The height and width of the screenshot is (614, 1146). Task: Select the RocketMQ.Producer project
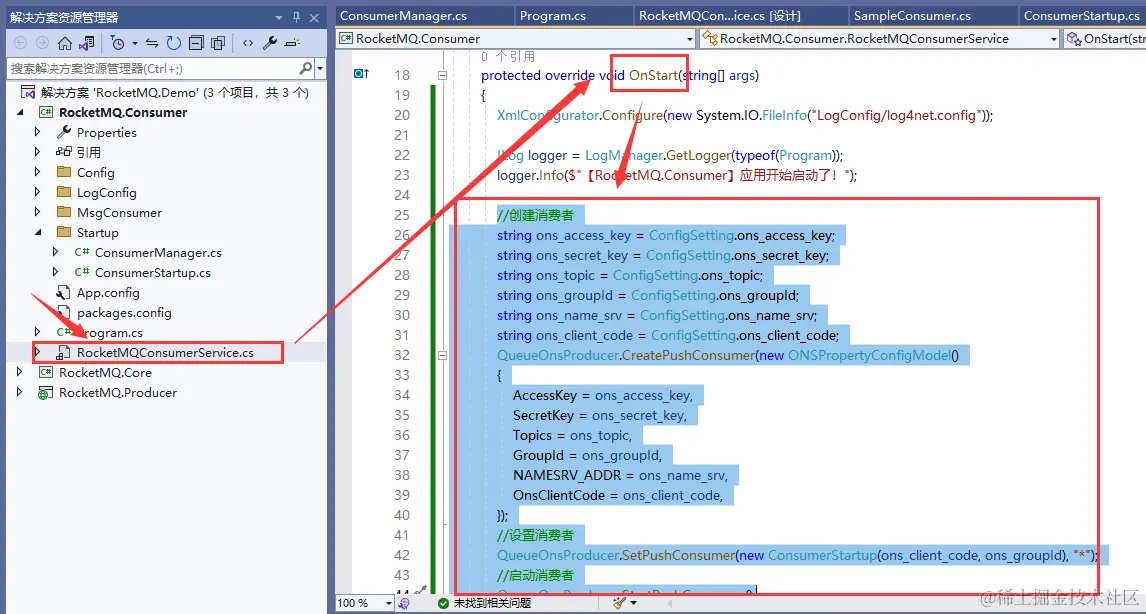coord(118,393)
